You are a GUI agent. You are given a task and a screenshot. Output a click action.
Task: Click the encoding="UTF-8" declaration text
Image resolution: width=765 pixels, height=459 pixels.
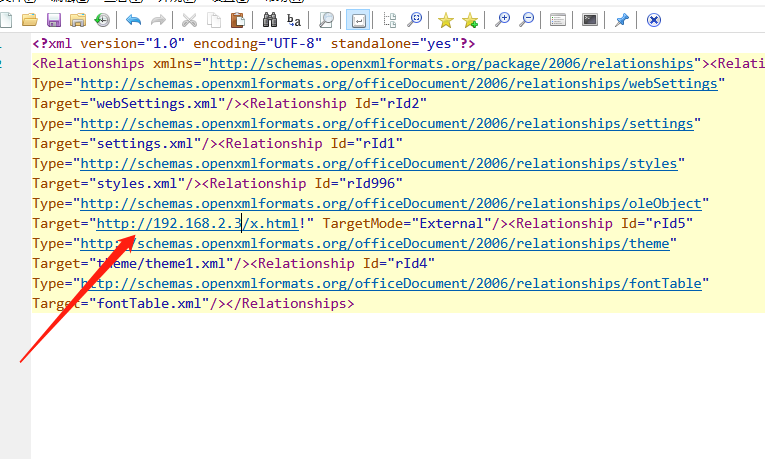pyautogui.click(x=258, y=43)
